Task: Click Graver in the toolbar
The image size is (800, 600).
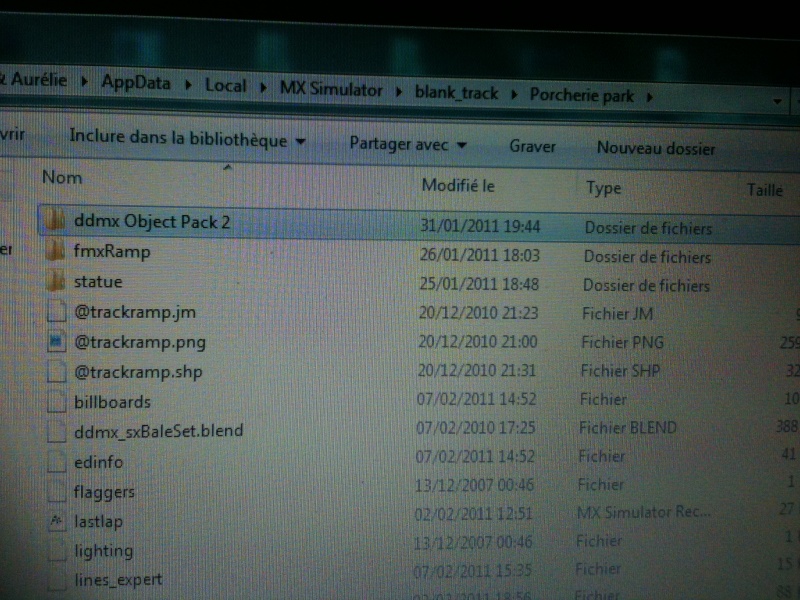Action: (532, 146)
